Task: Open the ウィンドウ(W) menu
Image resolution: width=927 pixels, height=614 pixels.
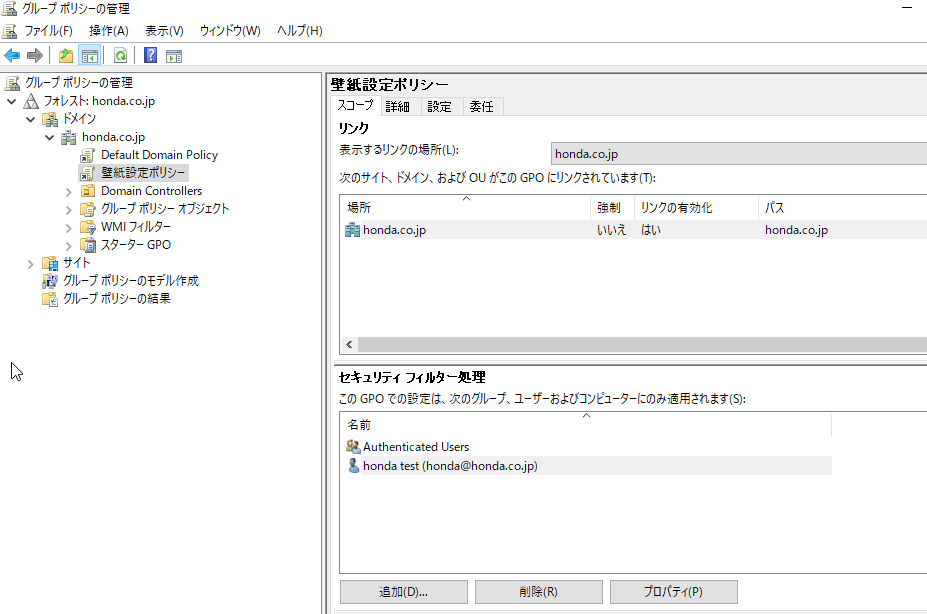Action: coord(230,31)
